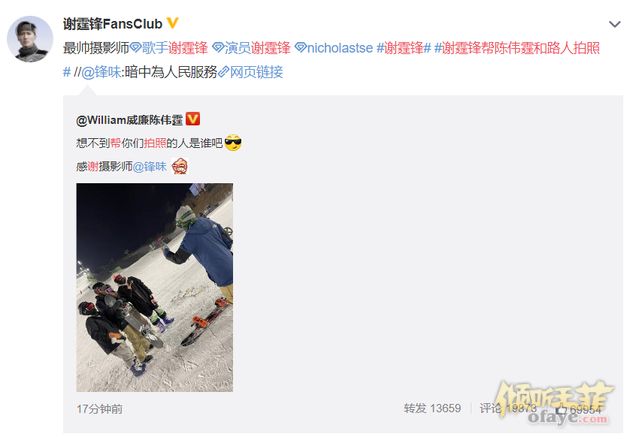
Task: Click the gold verified V badge beside FansClub
Action: [172, 23]
